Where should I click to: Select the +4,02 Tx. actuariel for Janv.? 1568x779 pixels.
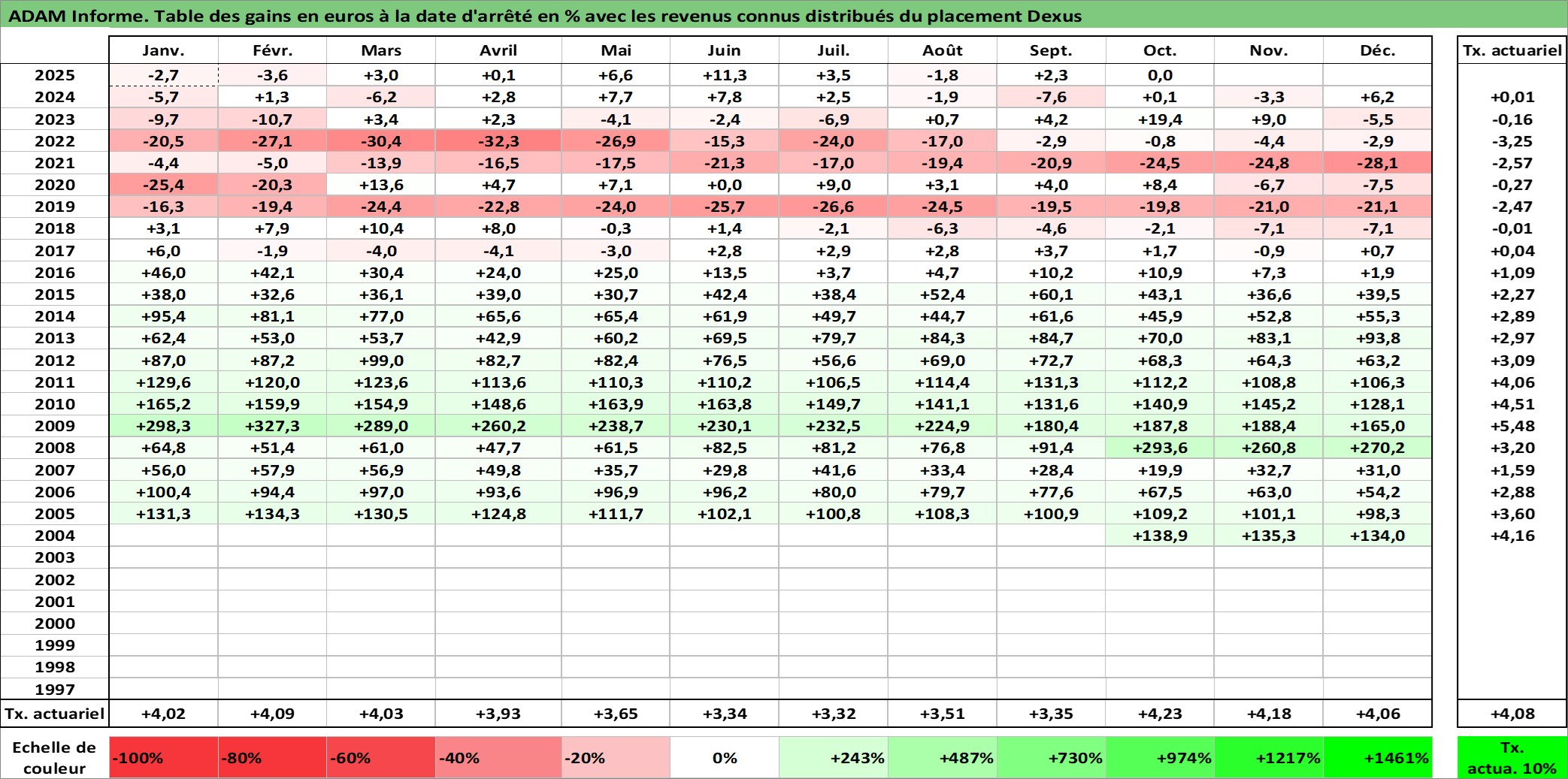pyautogui.click(x=164, y=714)
